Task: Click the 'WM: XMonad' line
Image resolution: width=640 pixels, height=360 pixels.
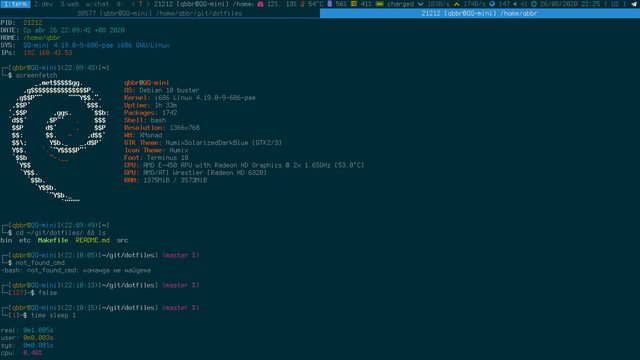Action: (143, 136)
